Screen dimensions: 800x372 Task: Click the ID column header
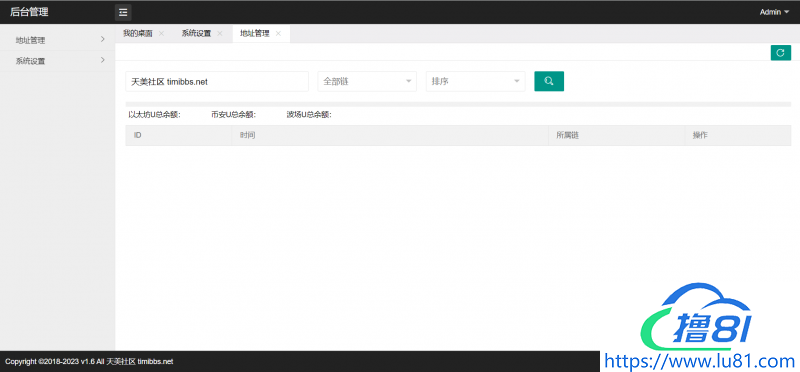tap(179, 136)
